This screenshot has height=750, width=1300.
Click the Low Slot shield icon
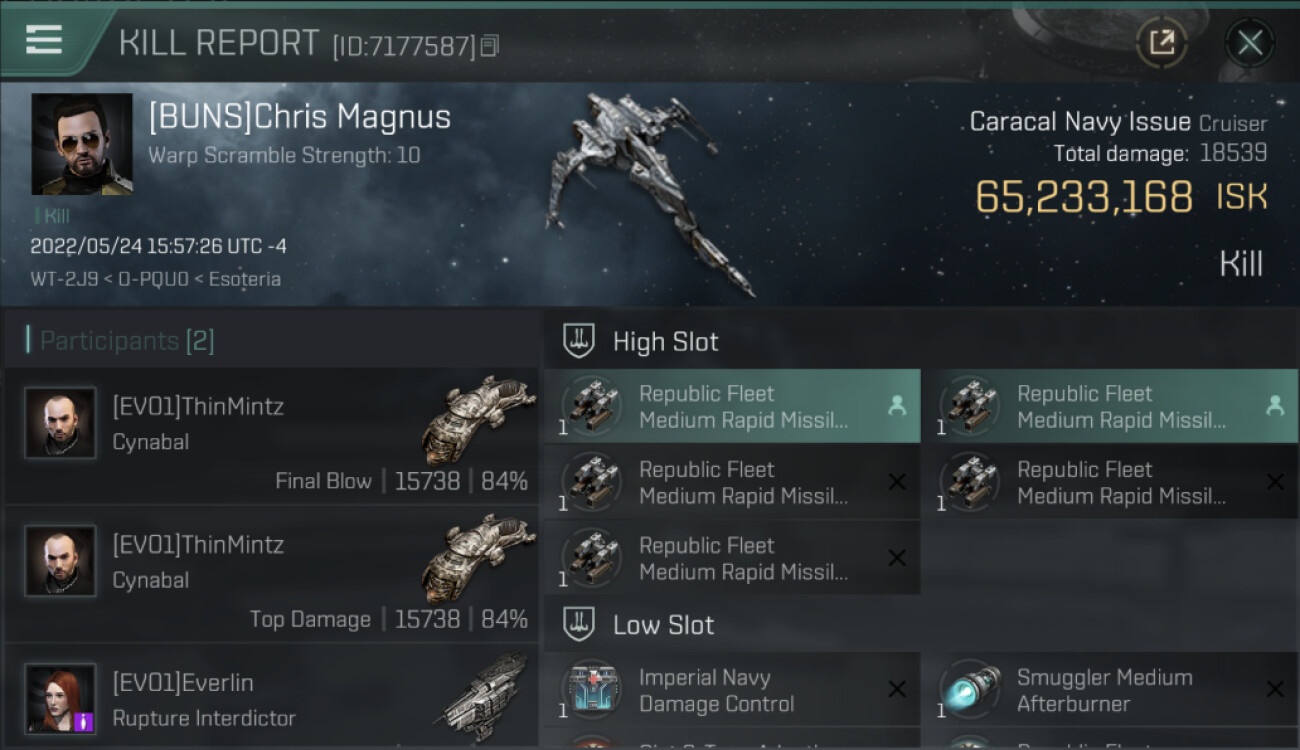tap(580, 625)
